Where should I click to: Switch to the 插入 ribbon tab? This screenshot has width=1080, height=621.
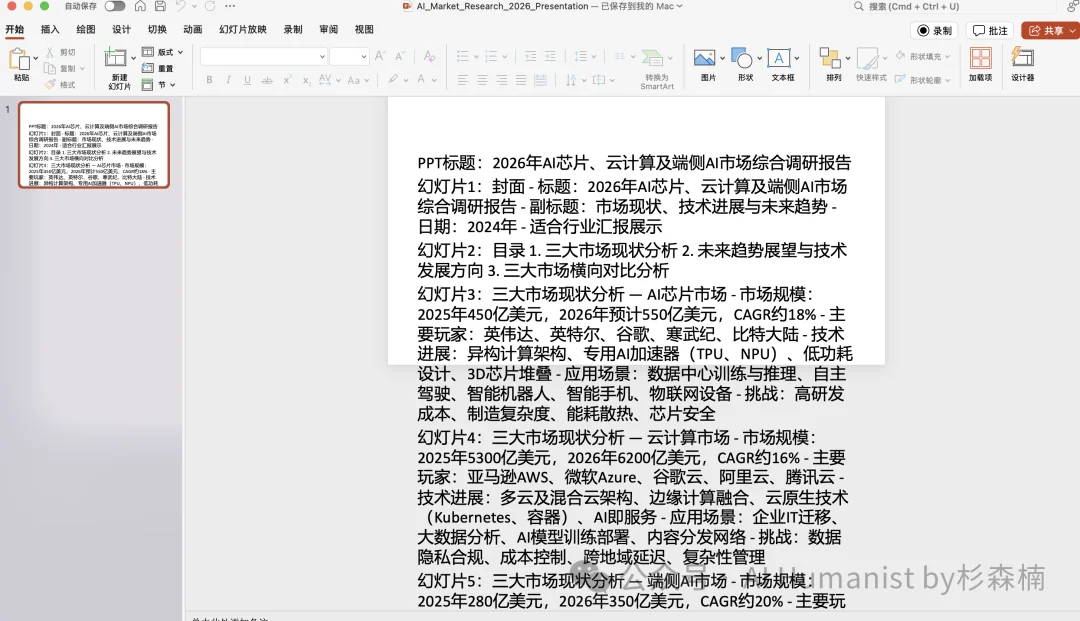(49, 29)
